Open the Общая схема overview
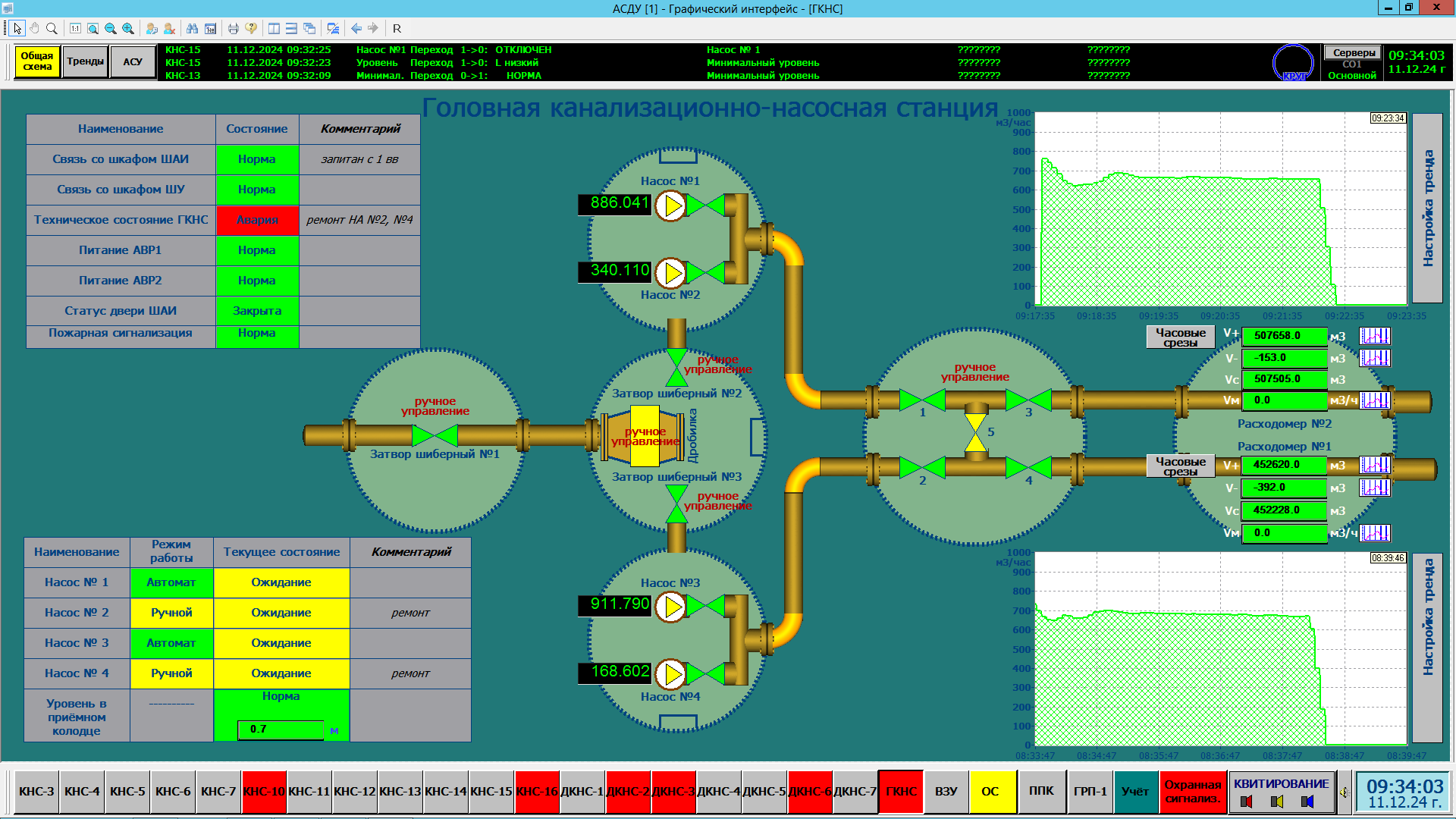The width and height of the screenshot is (1456, 819). [x=37, y=61]
